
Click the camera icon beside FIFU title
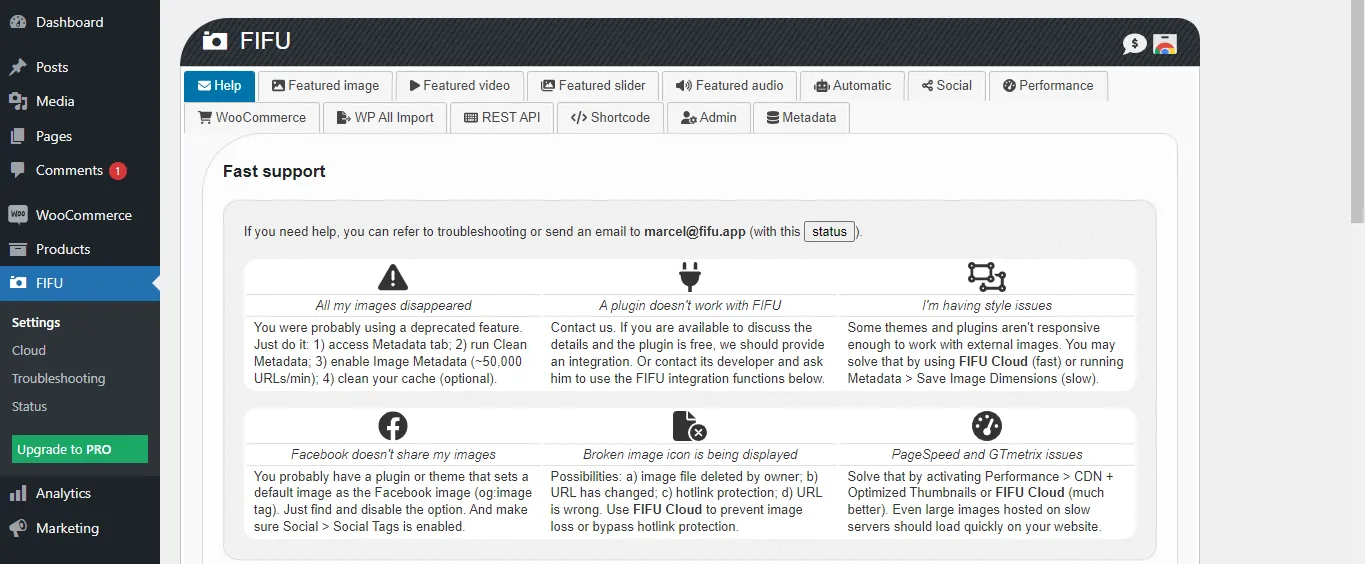point(214,41)
